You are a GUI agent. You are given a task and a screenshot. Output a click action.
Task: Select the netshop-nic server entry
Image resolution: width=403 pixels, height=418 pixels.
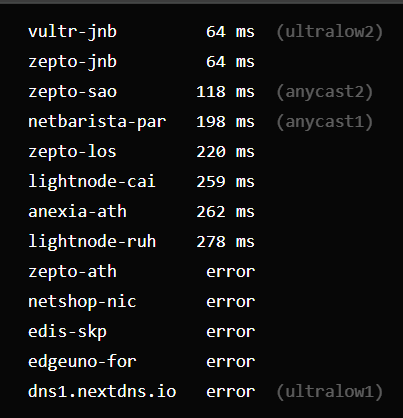coord(82,302)
